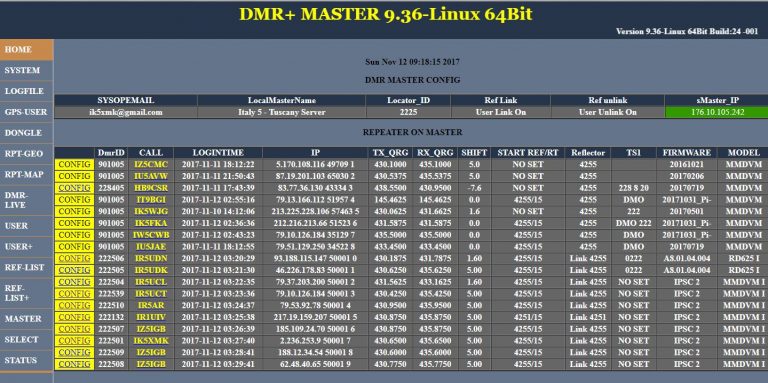This screenshot has width=768, height=383.
Task: Open CONFIG for repeater IR5UDN
Action: [74, 258]
